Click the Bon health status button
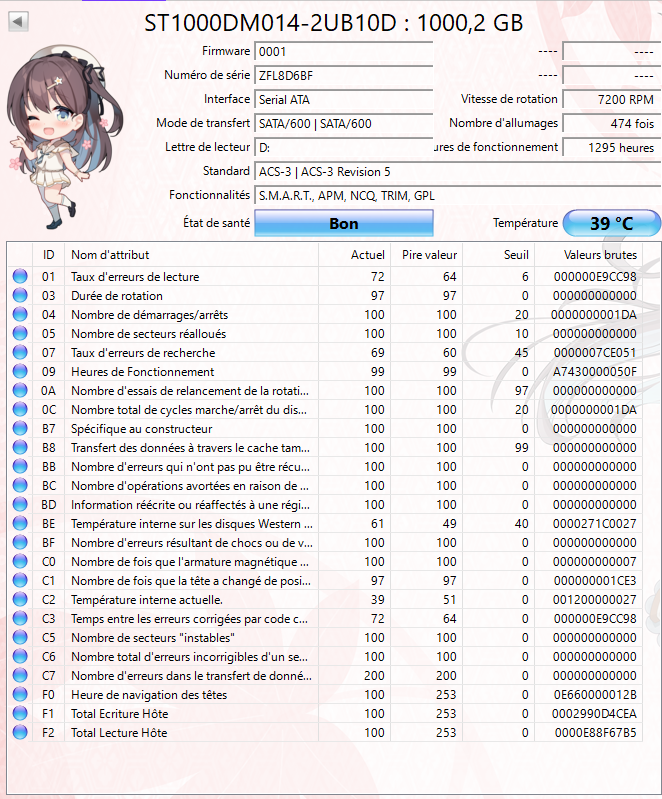Screen dimensions: 662x799 344,223
